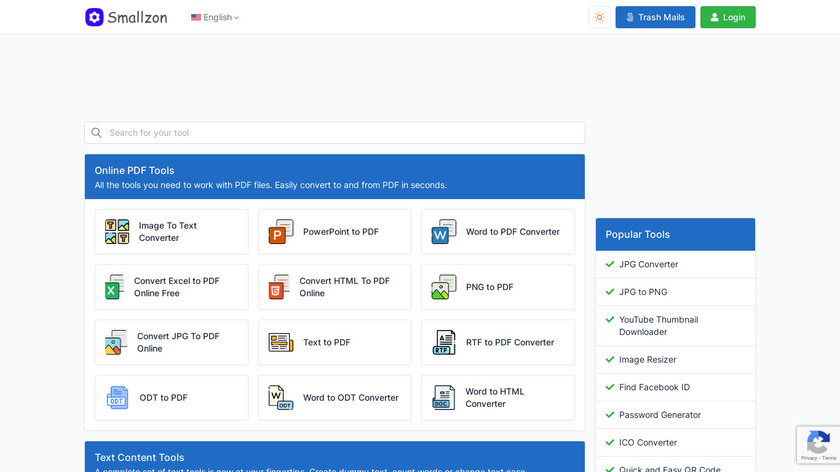Select YouTube Thumbnail Downloader in Popular Tools

658,326
